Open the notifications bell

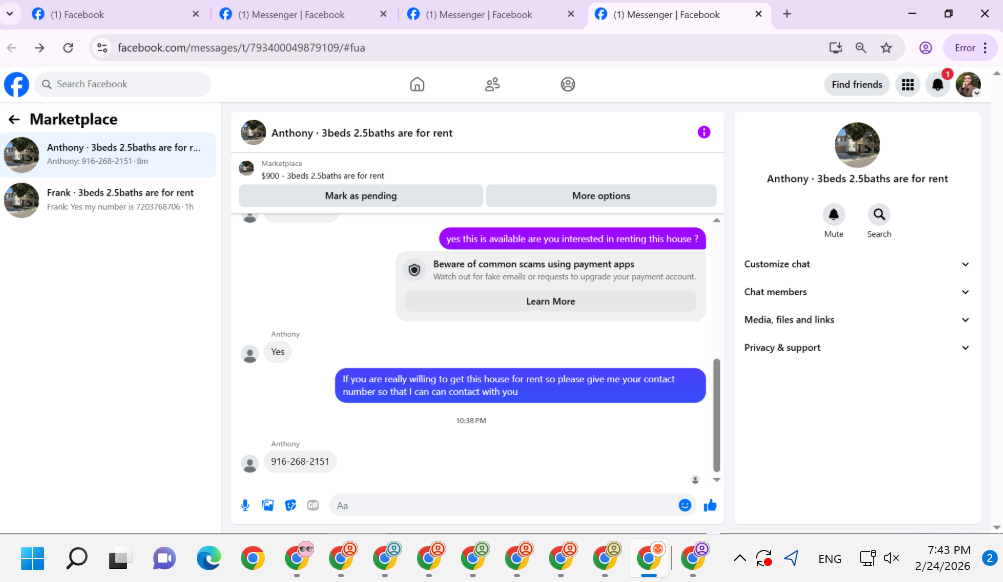(x=938, y=84)
